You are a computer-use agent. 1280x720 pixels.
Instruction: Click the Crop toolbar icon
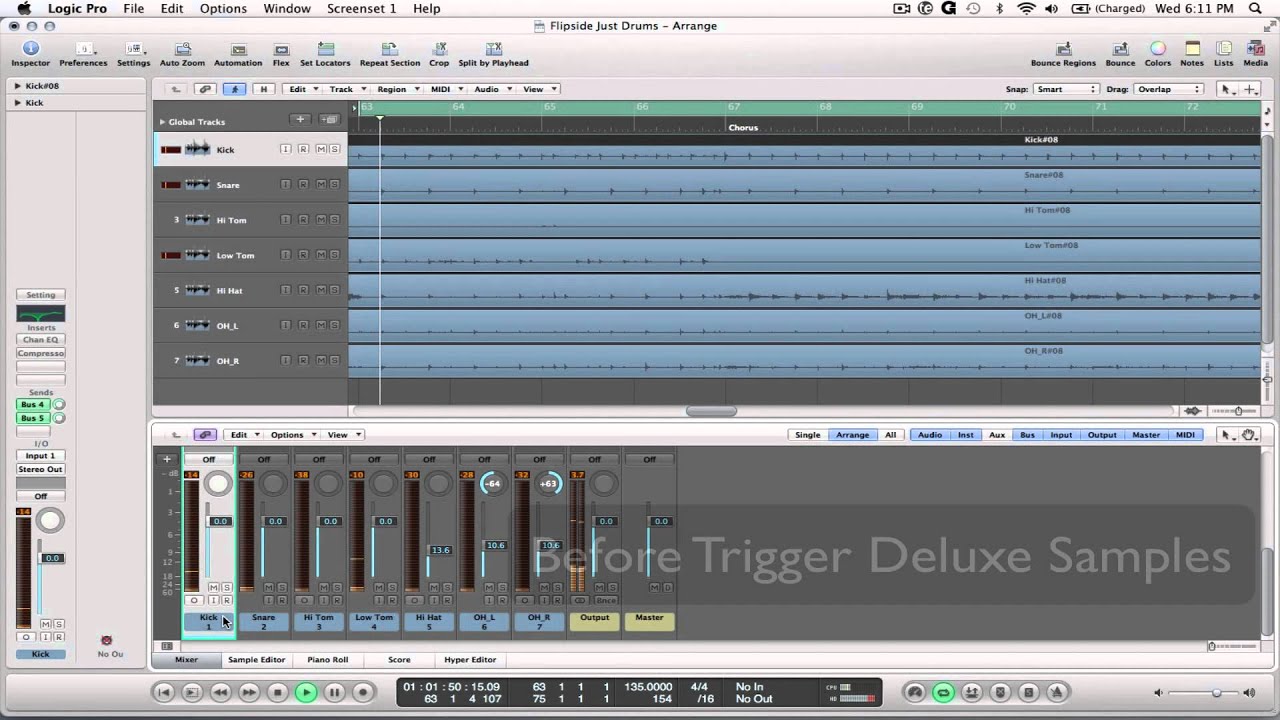click(439, 54)
